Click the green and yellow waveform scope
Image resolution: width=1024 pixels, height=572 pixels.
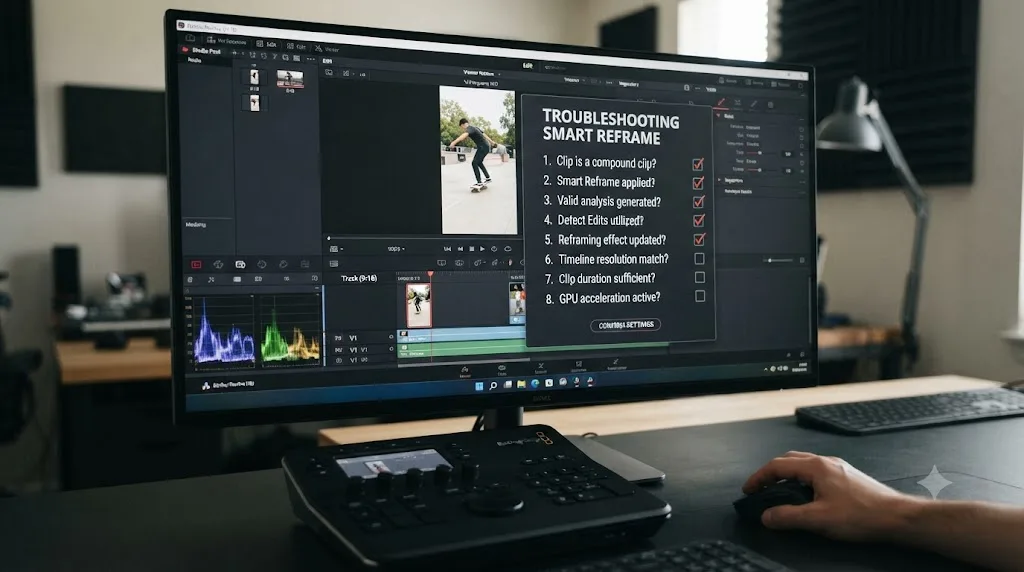pos(291,328)
